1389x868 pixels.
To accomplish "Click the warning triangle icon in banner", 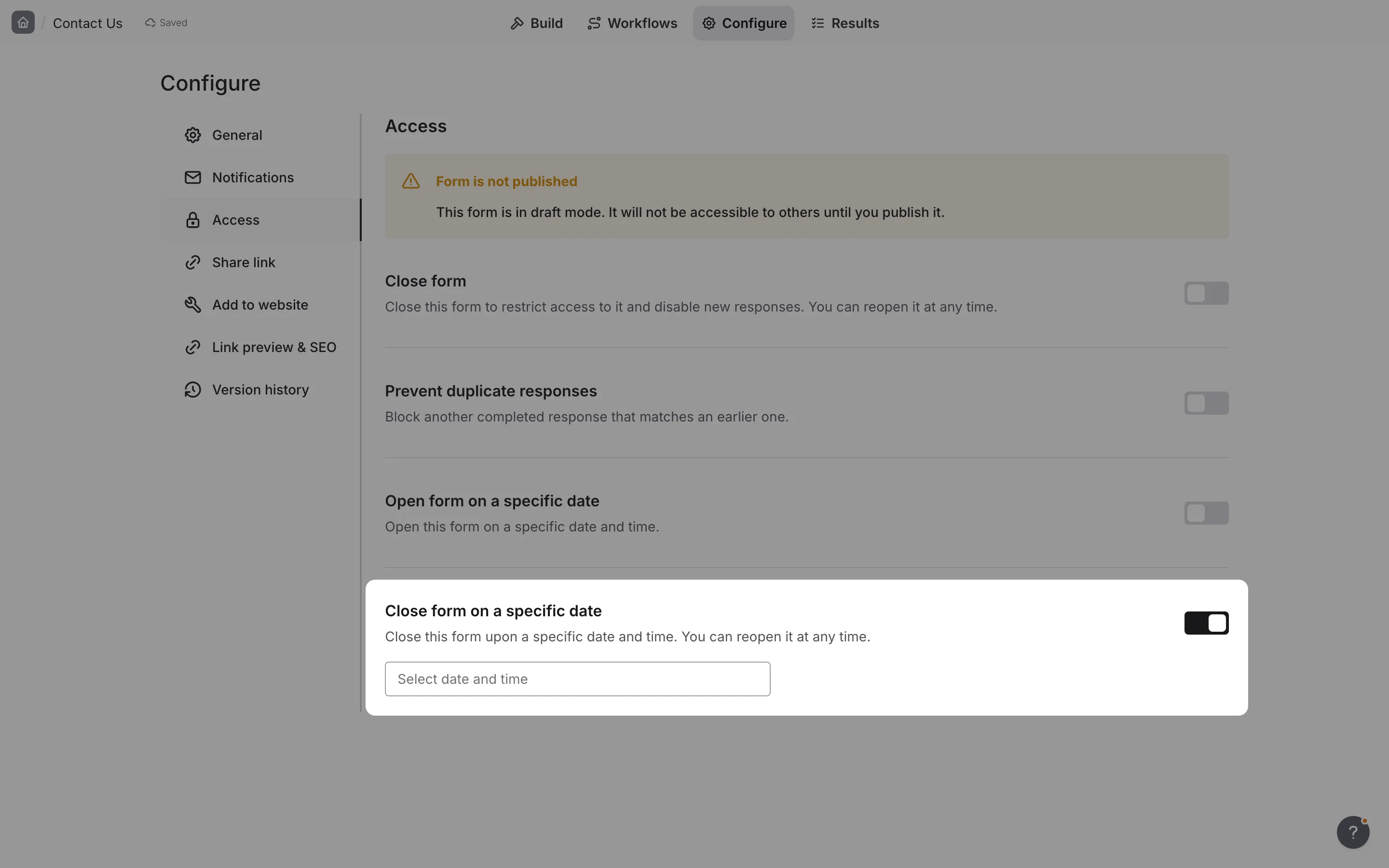I will tap(411, 181).
